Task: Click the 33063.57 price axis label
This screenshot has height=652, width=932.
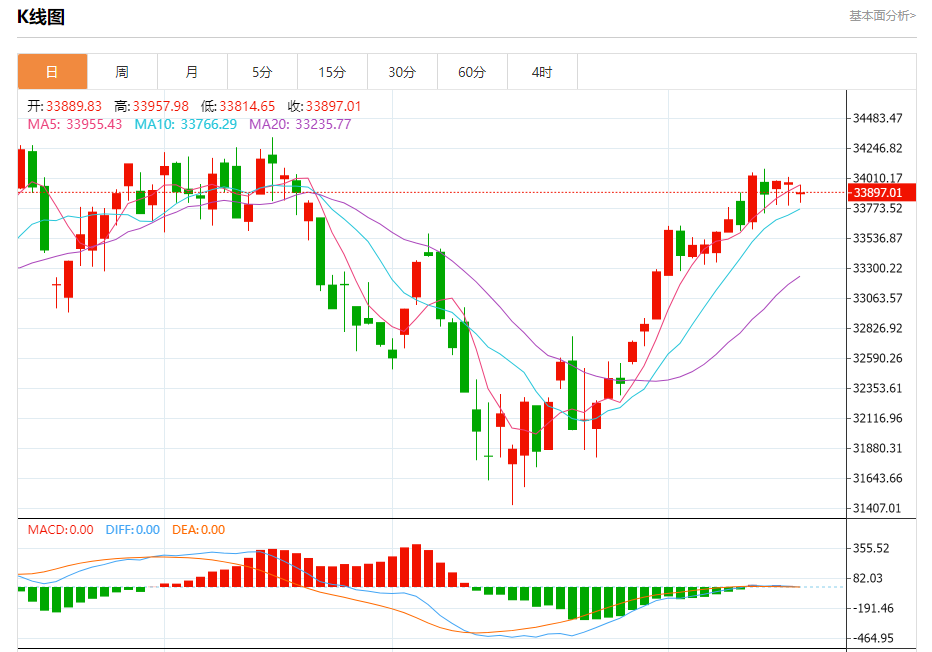Action: 877,298
